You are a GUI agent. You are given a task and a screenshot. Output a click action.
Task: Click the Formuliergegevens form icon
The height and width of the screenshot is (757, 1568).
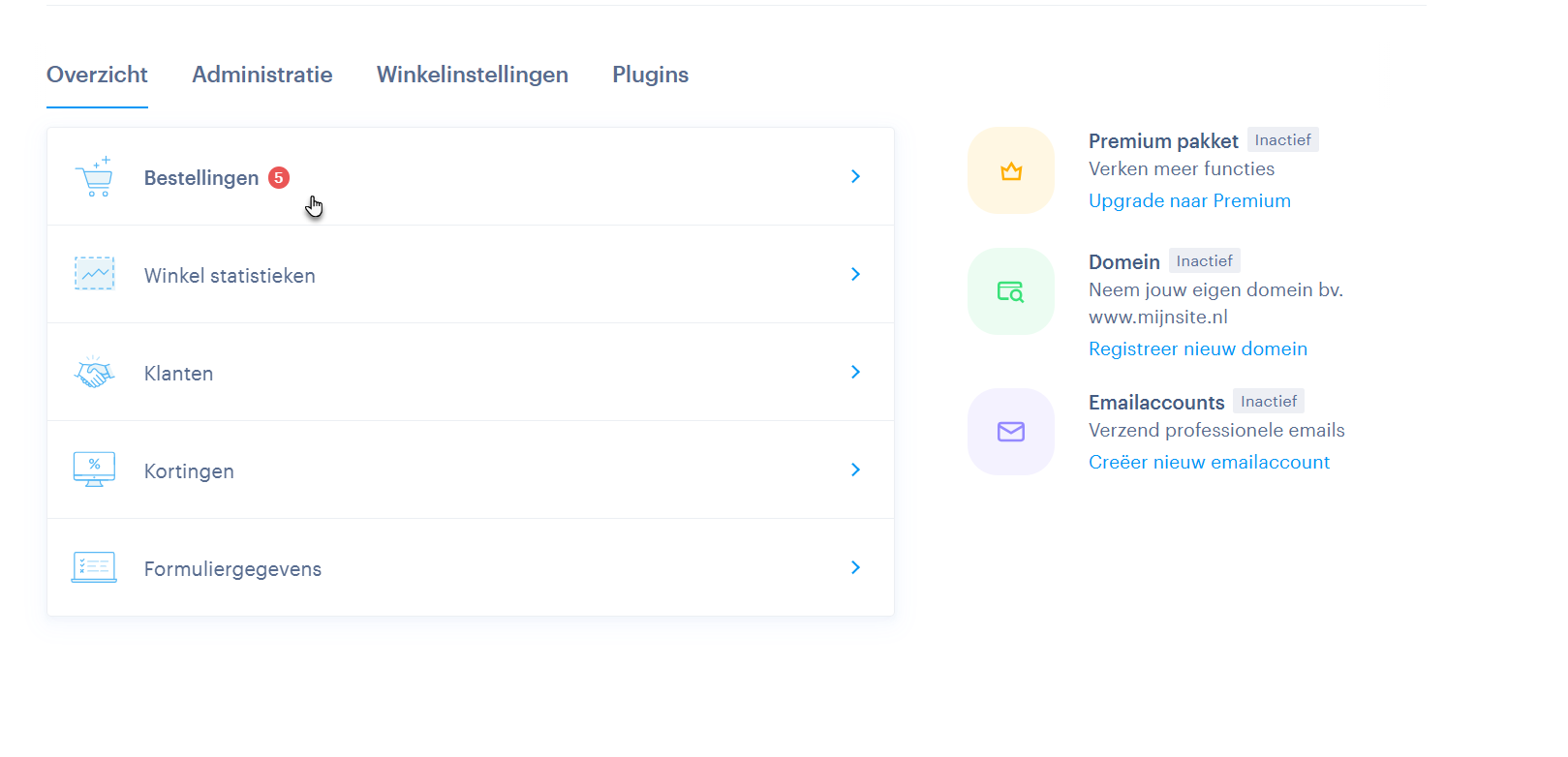pos(95,567)
